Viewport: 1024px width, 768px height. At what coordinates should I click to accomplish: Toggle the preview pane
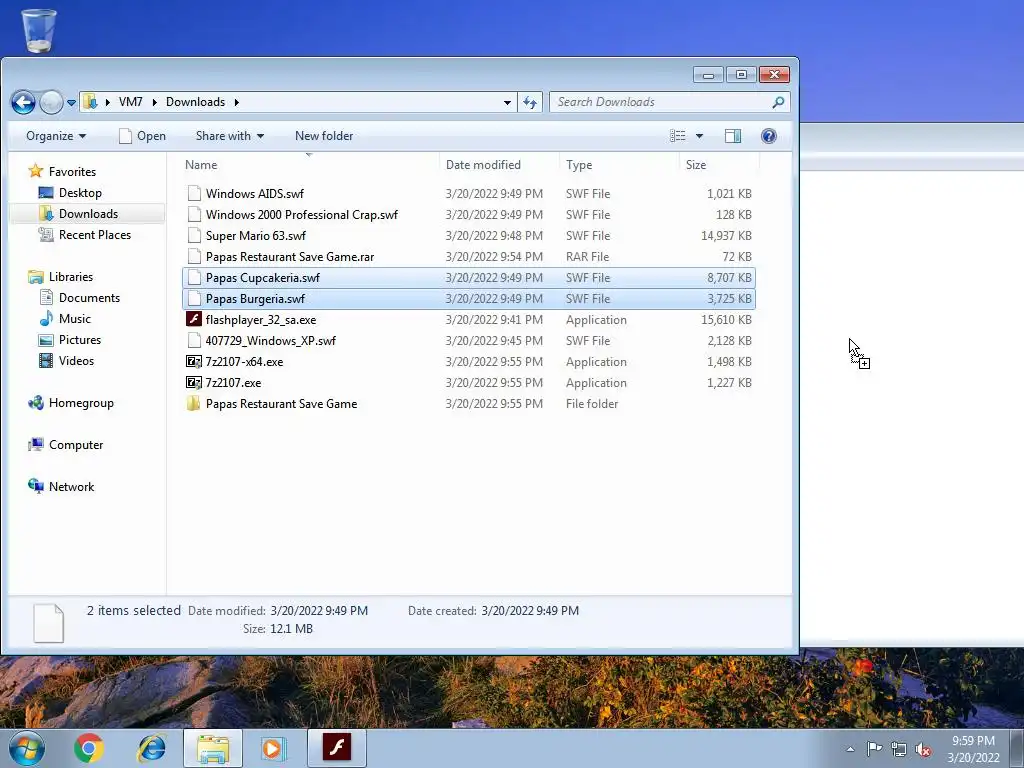click(x=733, y=136)
